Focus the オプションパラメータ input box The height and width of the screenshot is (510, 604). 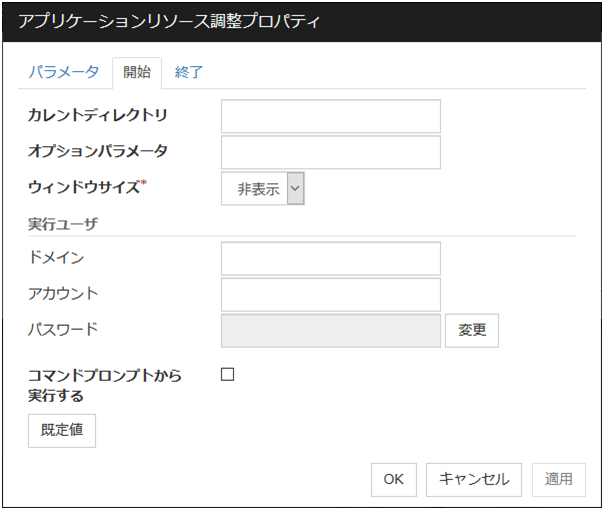(330, 152)
